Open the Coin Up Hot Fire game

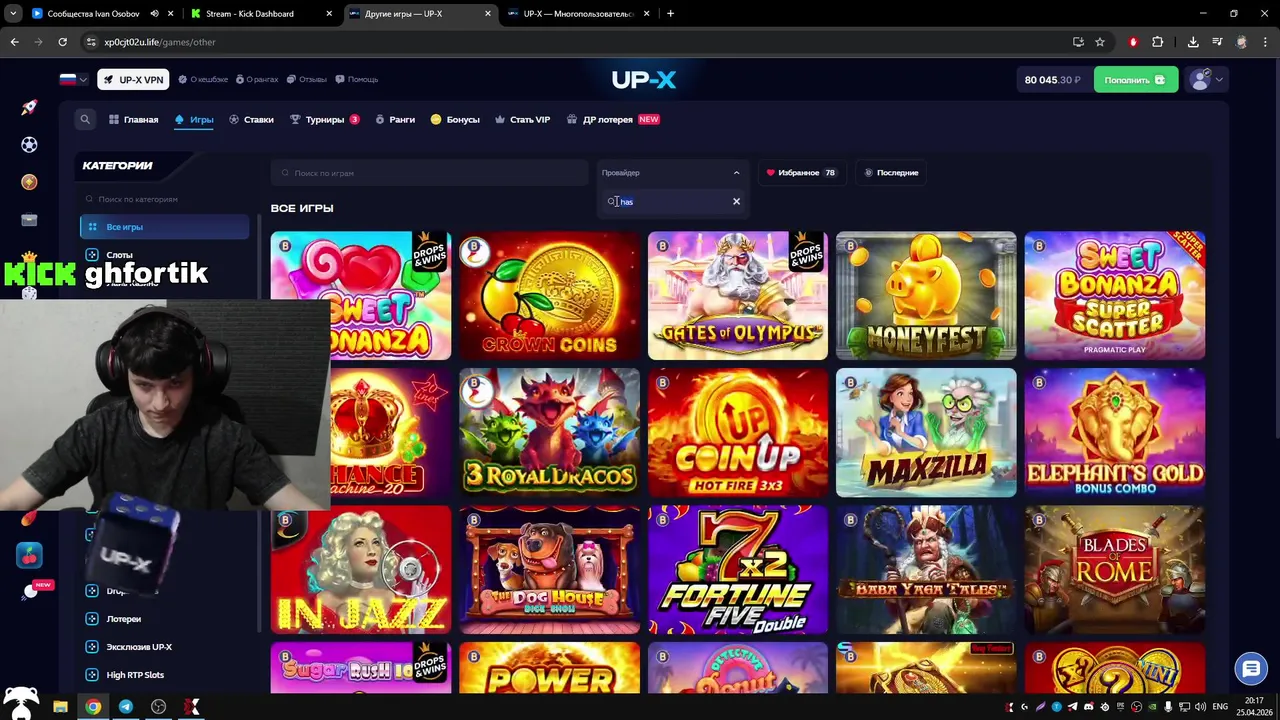pos(738,432)
